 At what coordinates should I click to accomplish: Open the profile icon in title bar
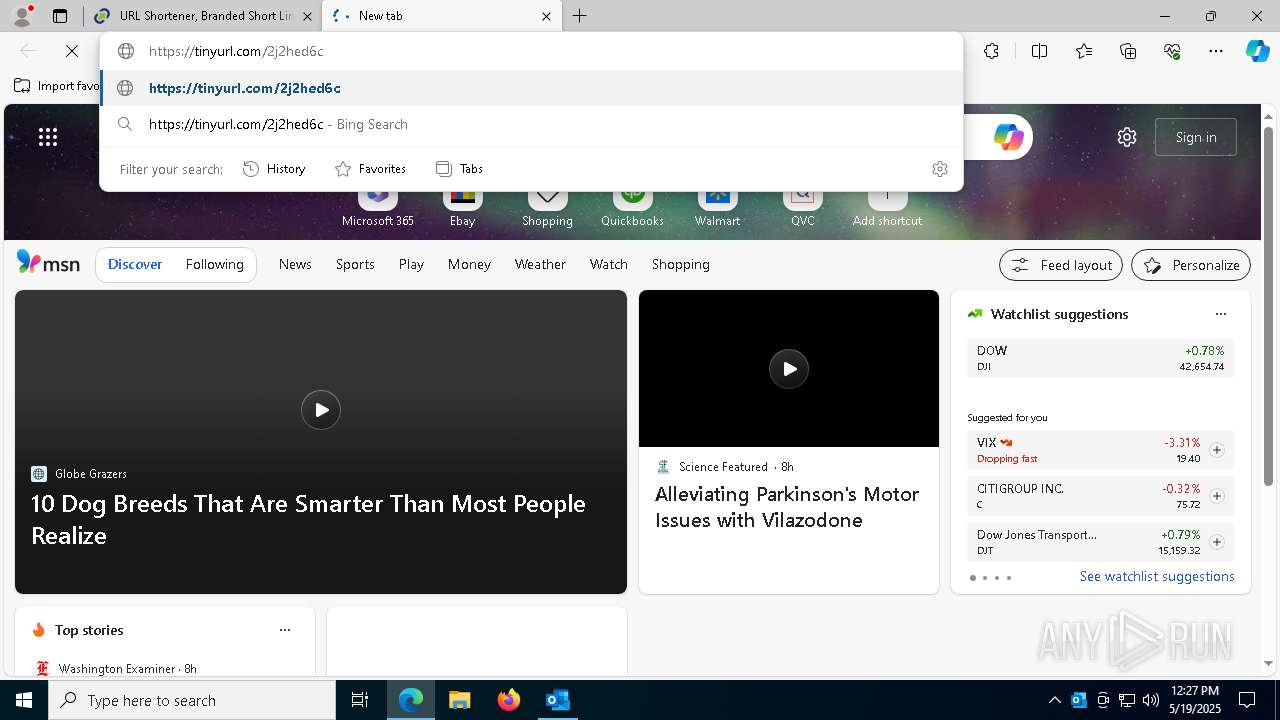pyautogui.click(x=22, y=16)
